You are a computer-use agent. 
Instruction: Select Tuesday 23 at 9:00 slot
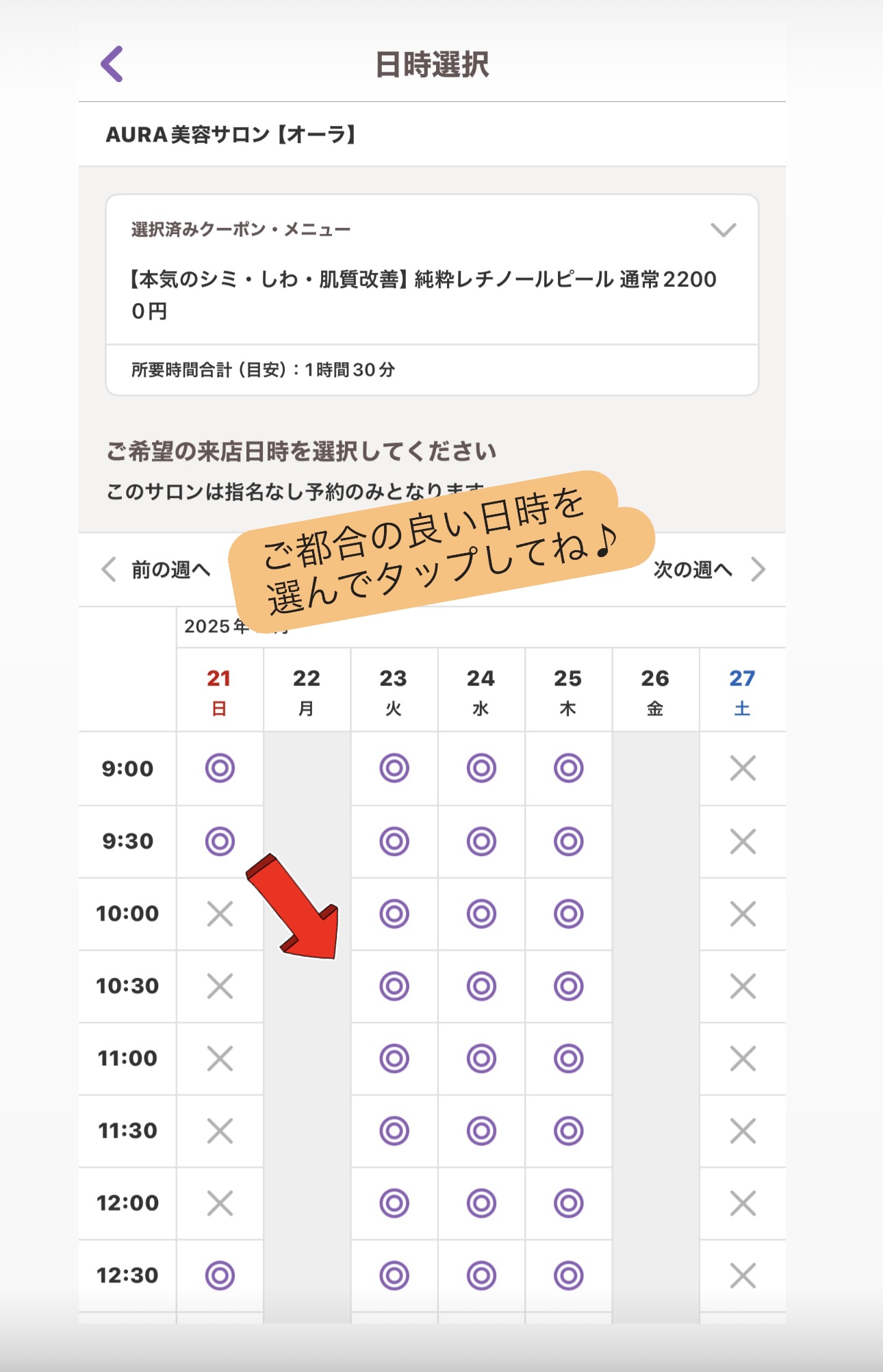394,768
